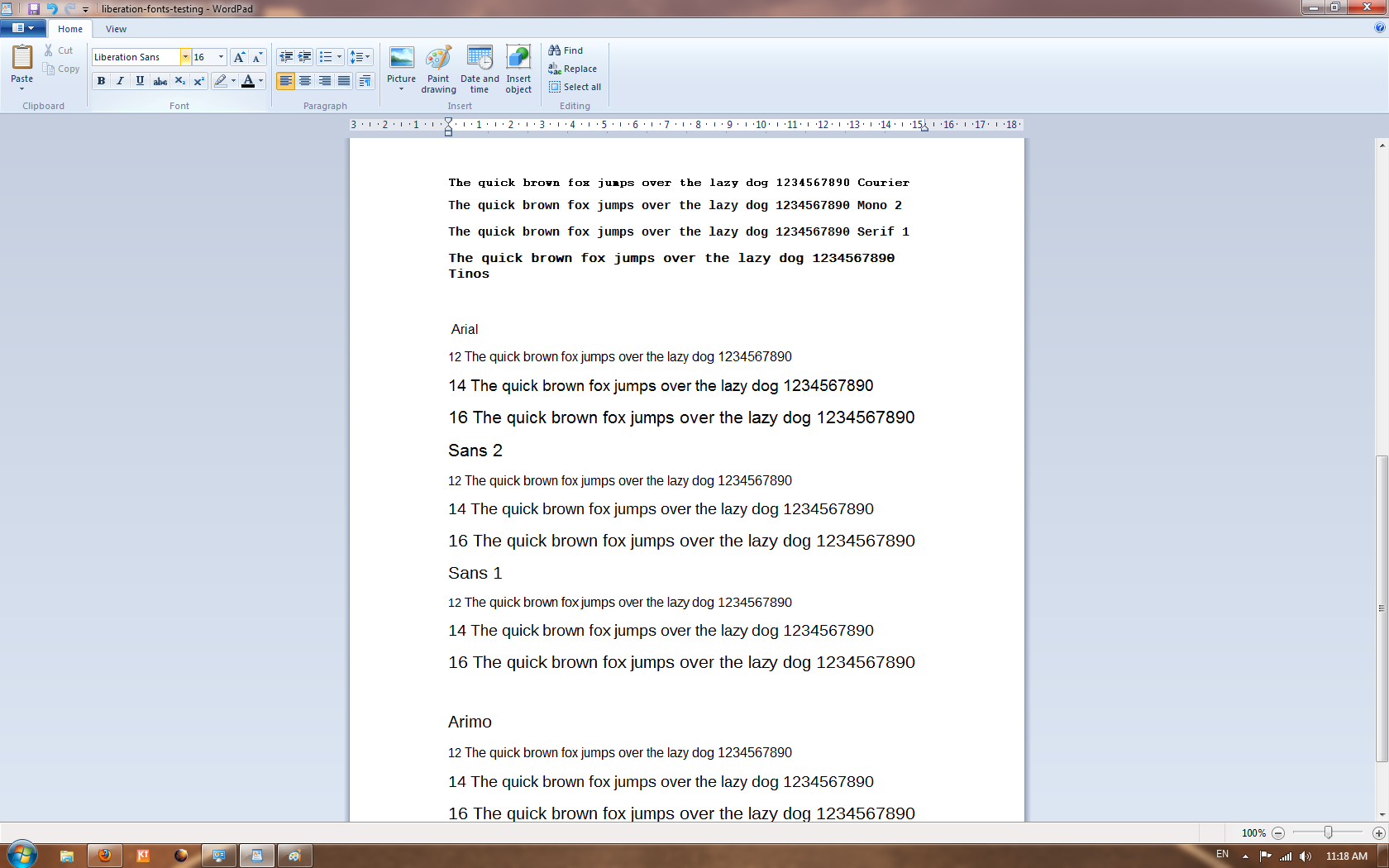Viewport: 1389px width, 868px height.
Task: Click the vertical scrollbar thumb
Action: 1382,608
